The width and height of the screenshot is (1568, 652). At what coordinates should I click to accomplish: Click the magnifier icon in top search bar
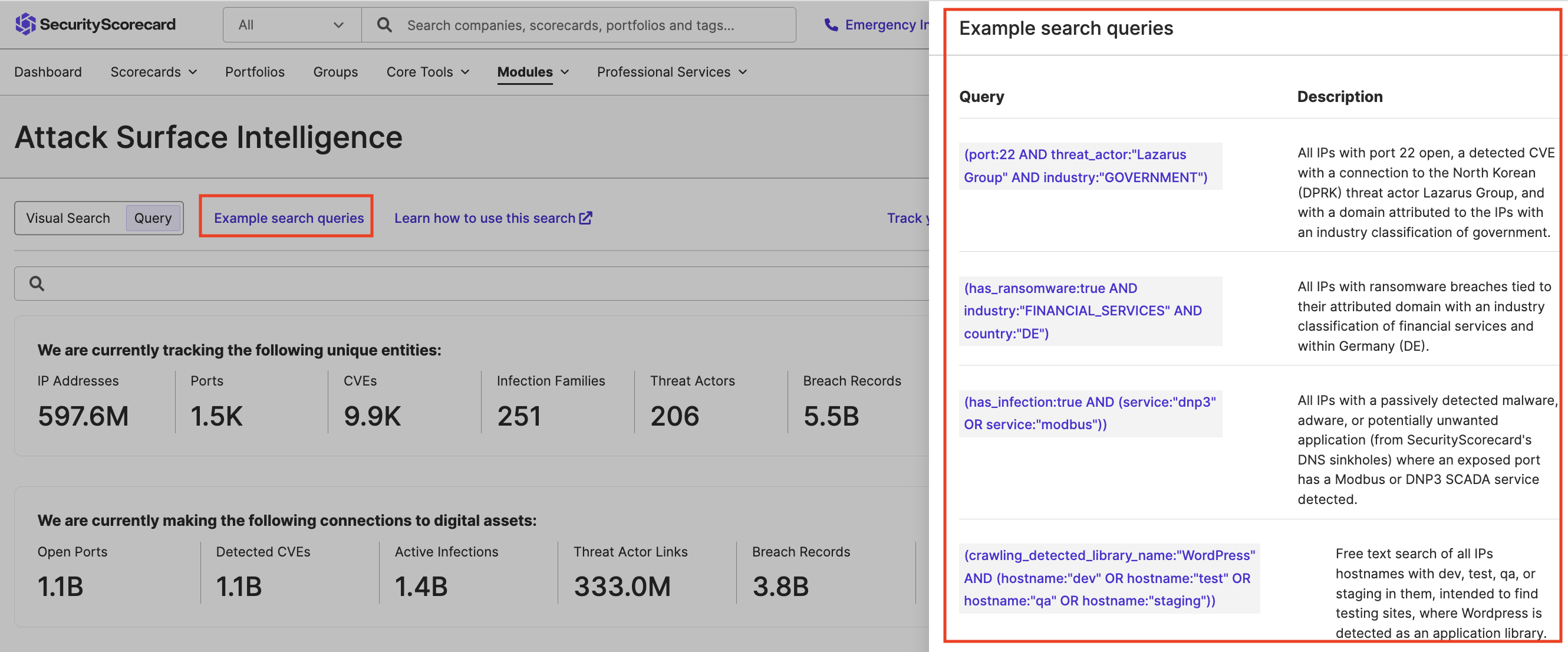point(384,25)
